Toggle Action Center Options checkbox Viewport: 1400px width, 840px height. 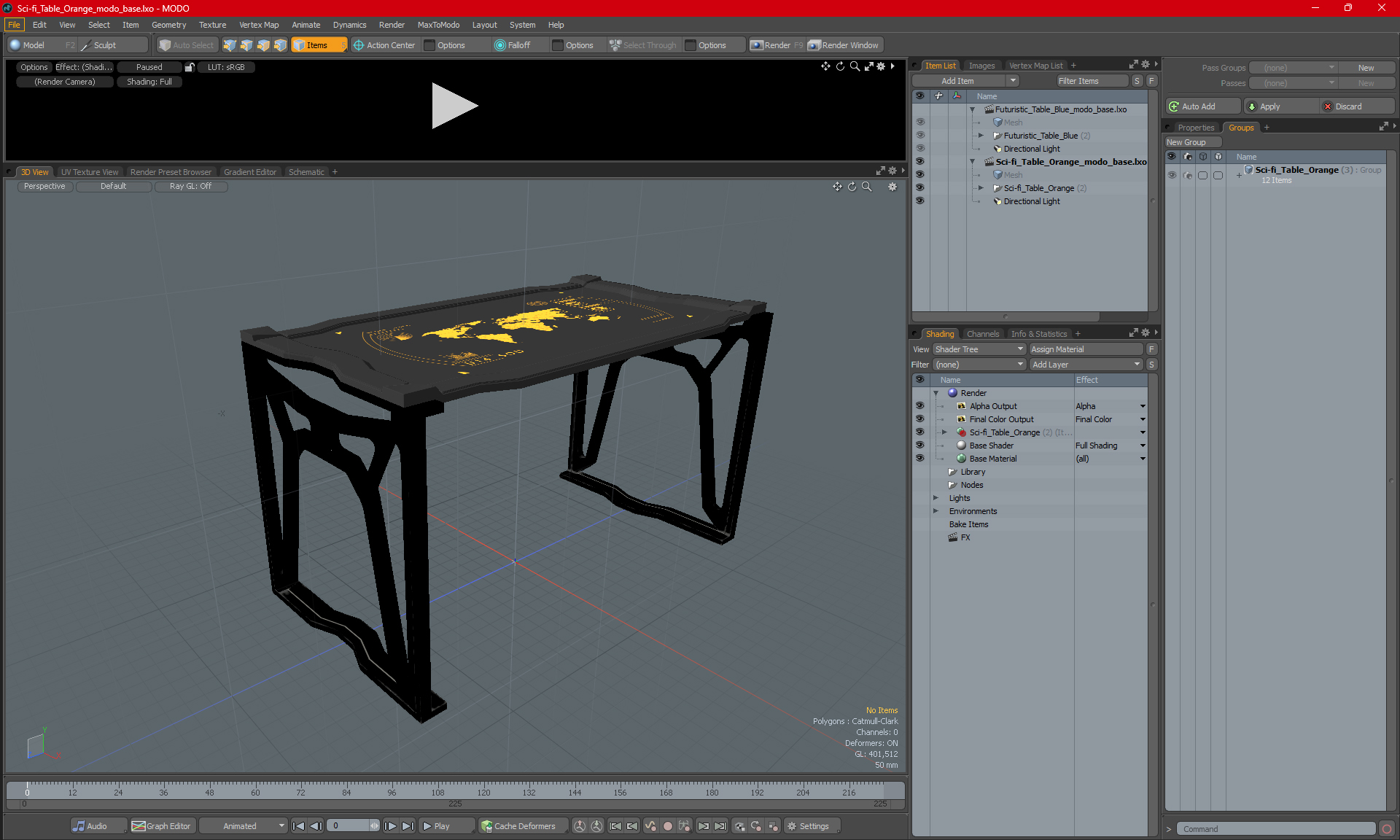tap(430, 45)
